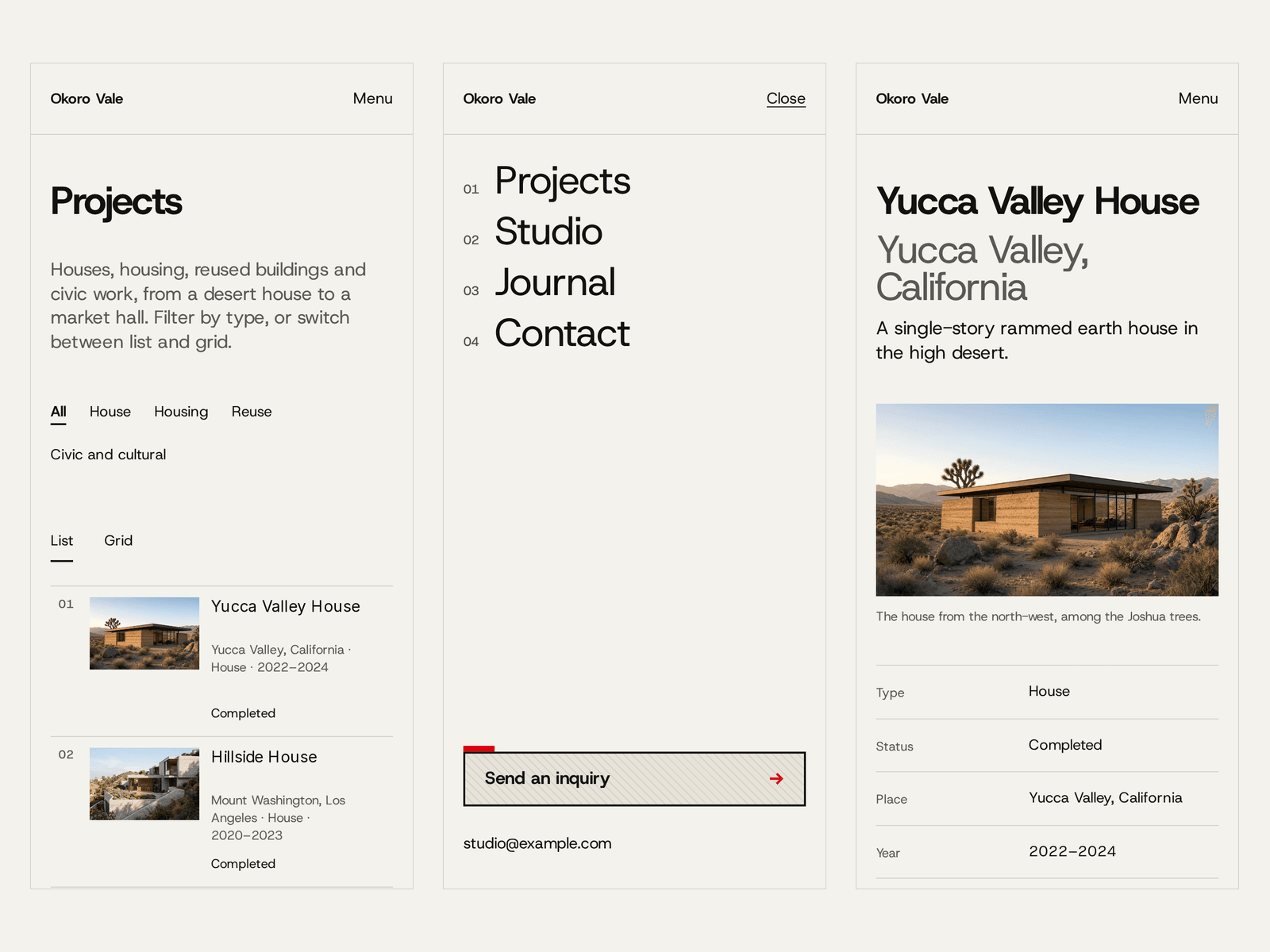This screenshot has width=1270, height=952.
Task: Open Hillside House thumbnail in list
Action: 144,784
